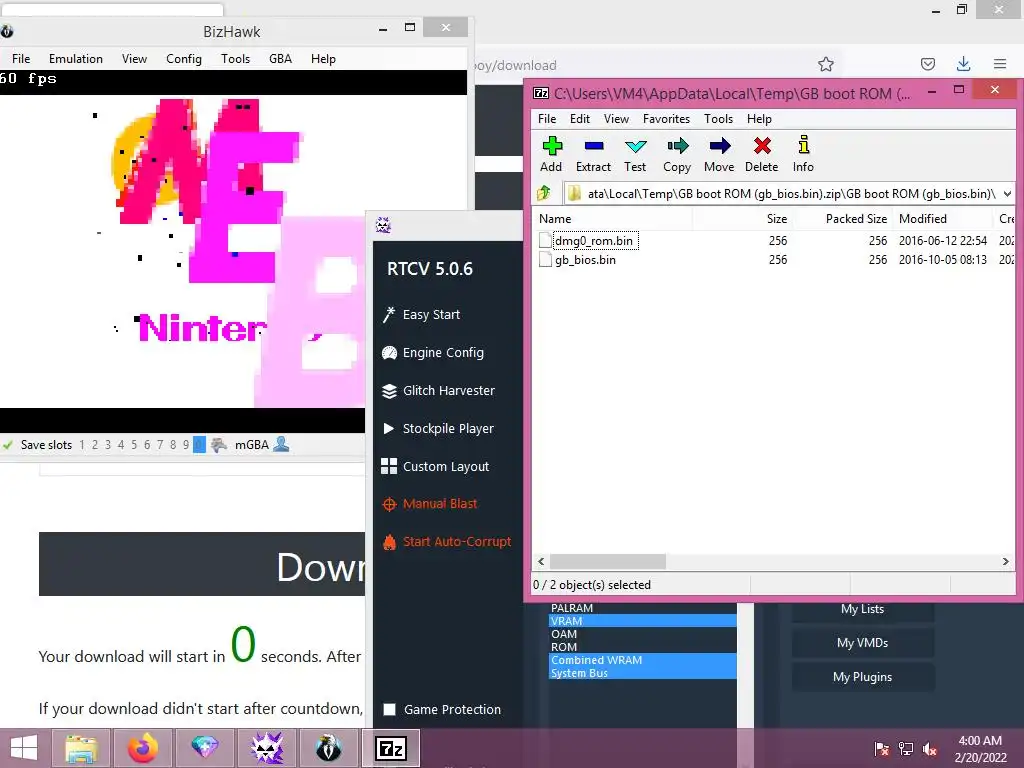Viewport: 1024px width, 768px height.
Task: Click the My Lists button
Action: tap(862, 609)
